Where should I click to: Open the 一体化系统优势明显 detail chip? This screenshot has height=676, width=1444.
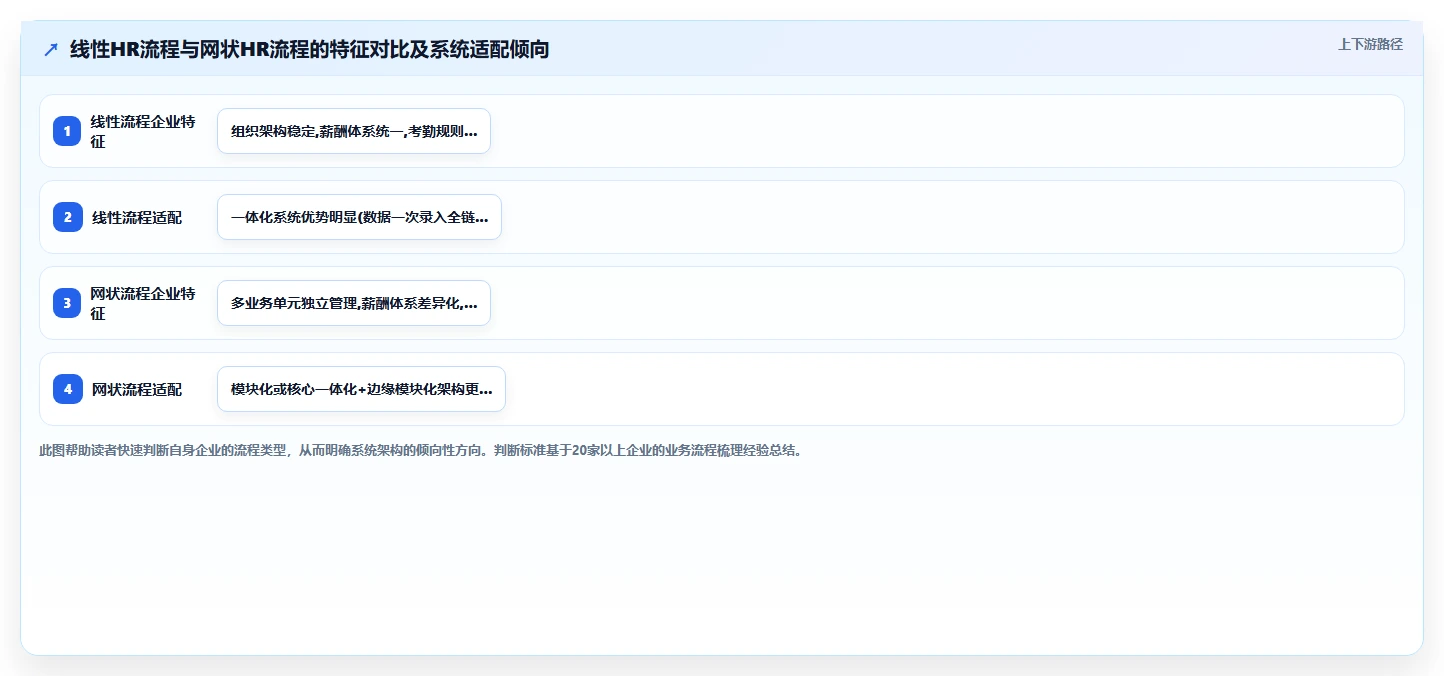coord(359,217)
